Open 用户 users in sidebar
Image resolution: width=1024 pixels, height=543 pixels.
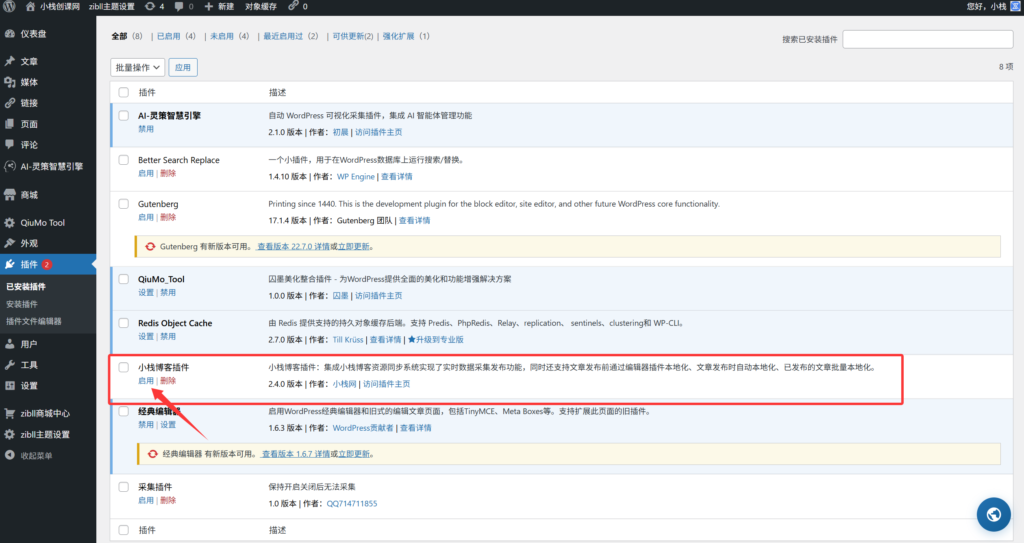29,344
